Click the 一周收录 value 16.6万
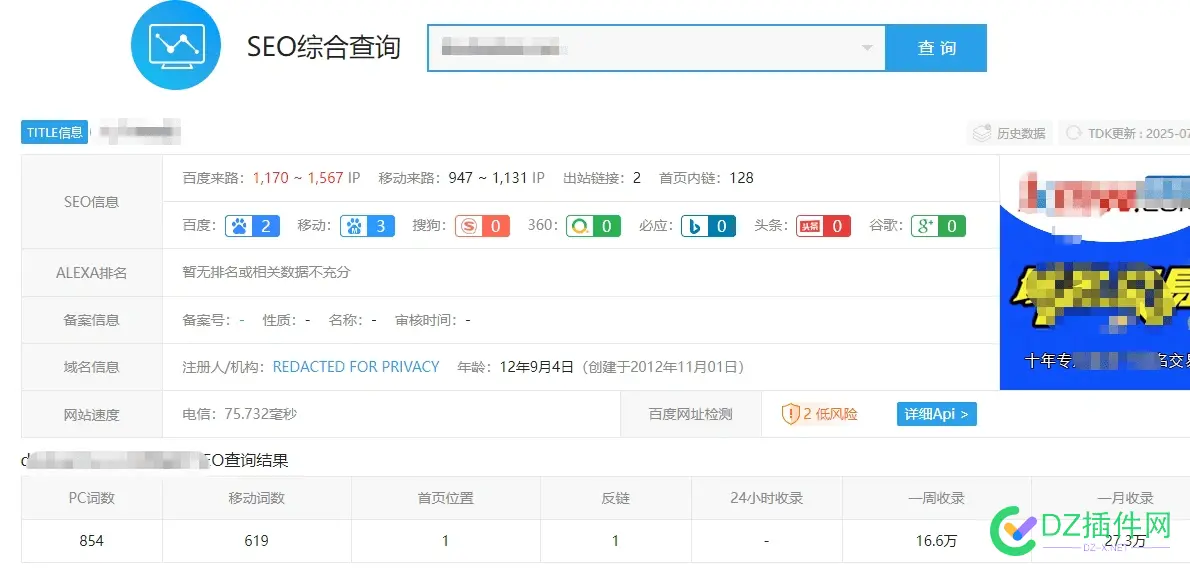This screenshot has width=1190, height=571. click(x=937, y=541)
